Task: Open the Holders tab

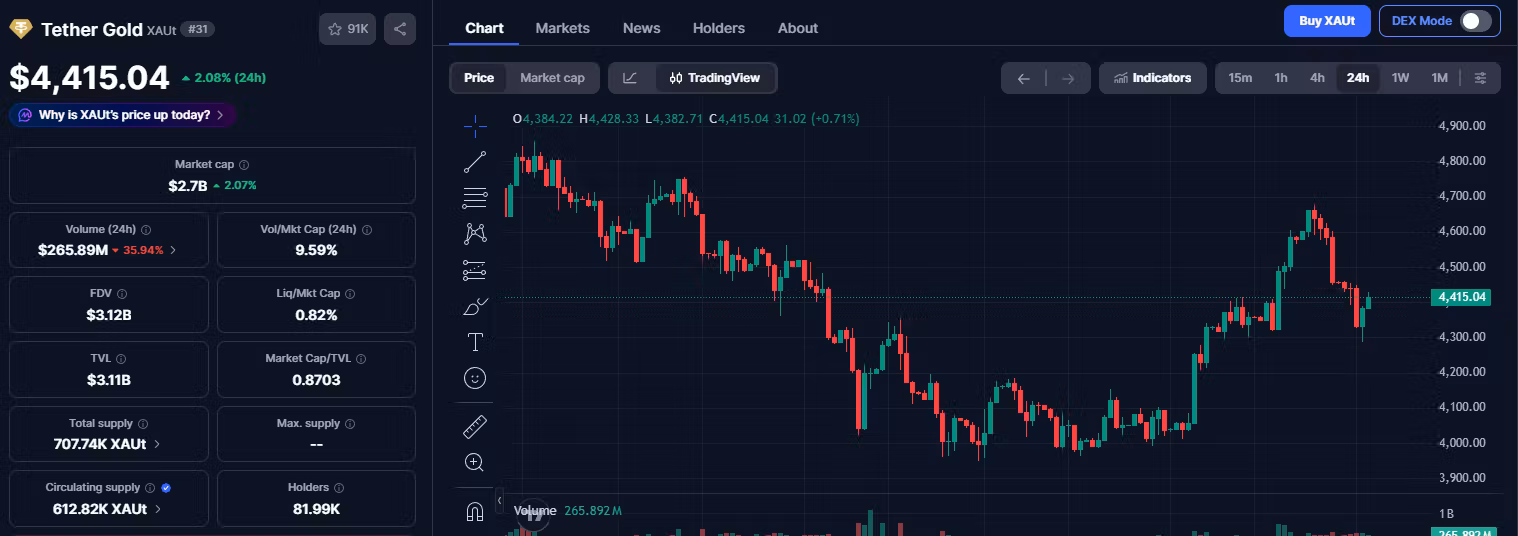Action: click(x=718, y=28)
